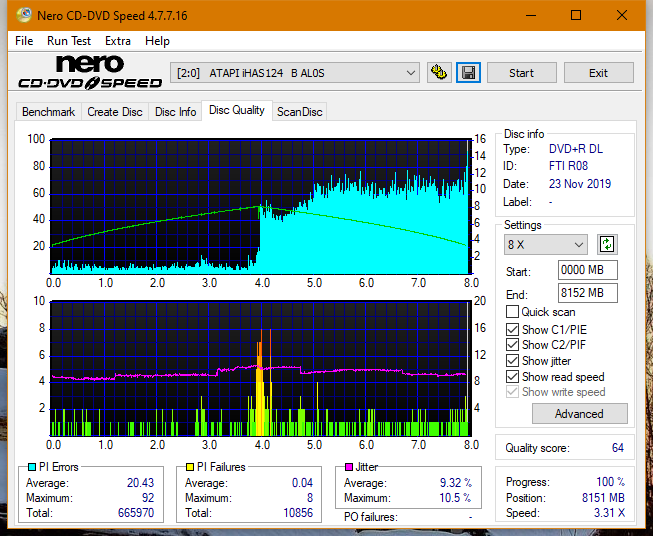Click the Nero CD-DVD Speed logo

90,72
